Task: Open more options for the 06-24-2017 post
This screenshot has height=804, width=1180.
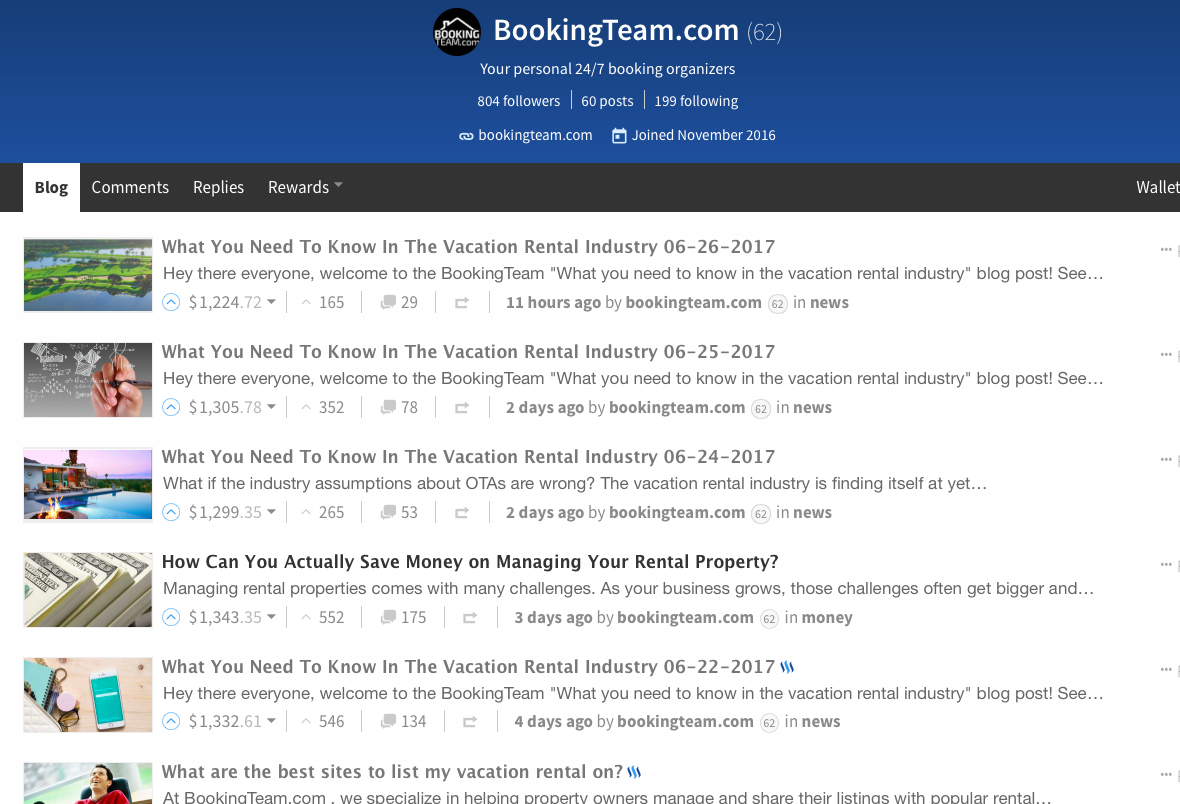Action: 1166,459
